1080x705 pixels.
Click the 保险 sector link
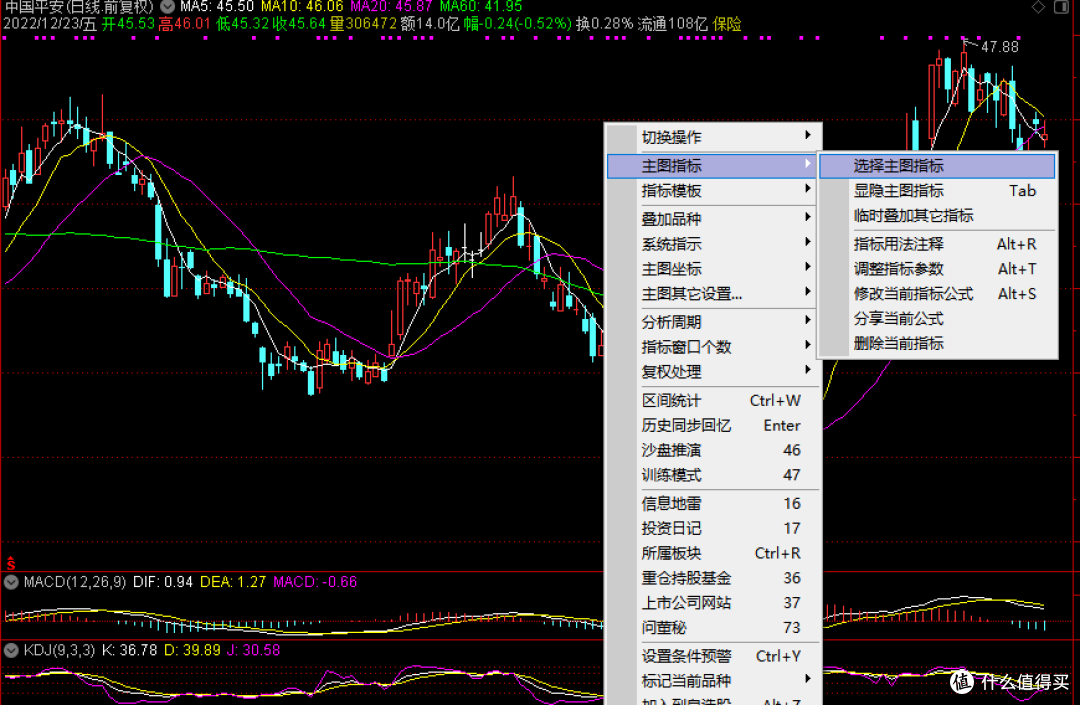[x=727, y=24]
